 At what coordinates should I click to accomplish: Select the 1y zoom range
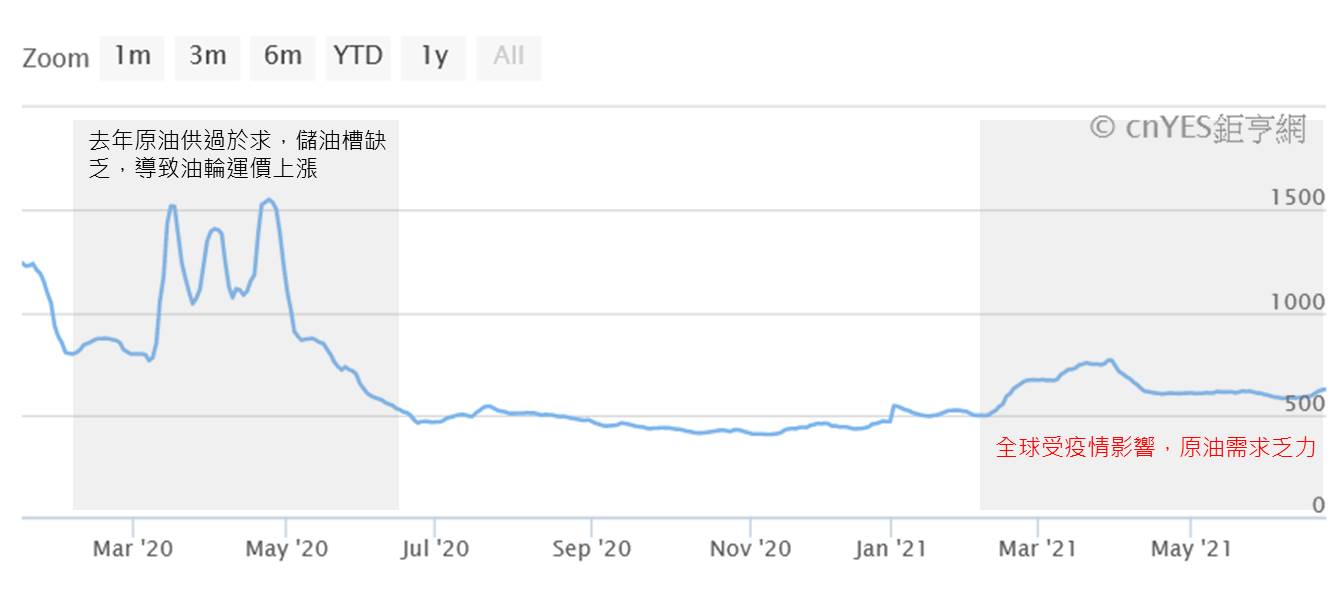(434, 57)
